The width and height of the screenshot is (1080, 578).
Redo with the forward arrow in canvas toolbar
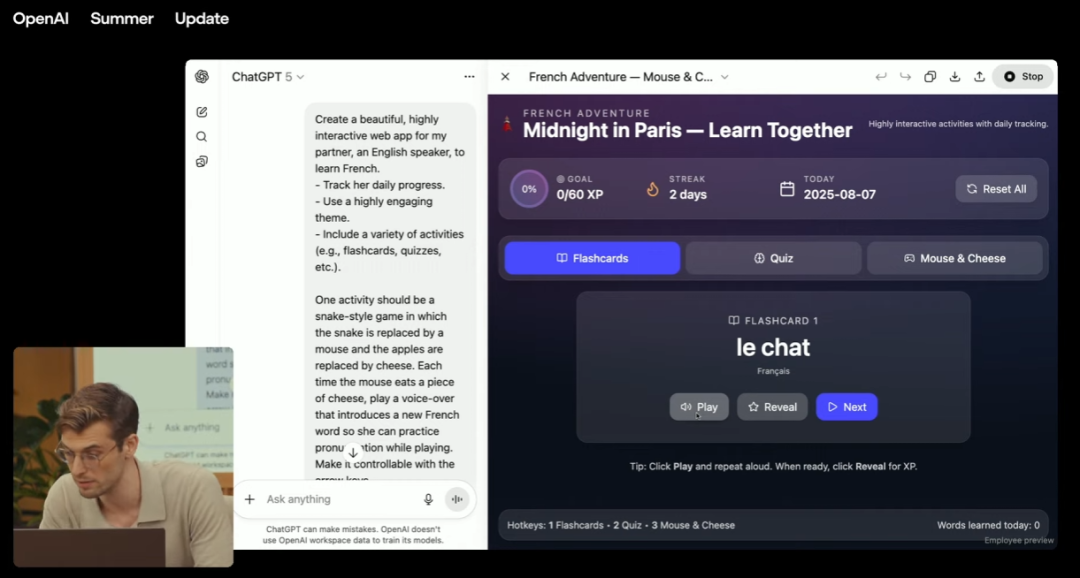[906, 76]
